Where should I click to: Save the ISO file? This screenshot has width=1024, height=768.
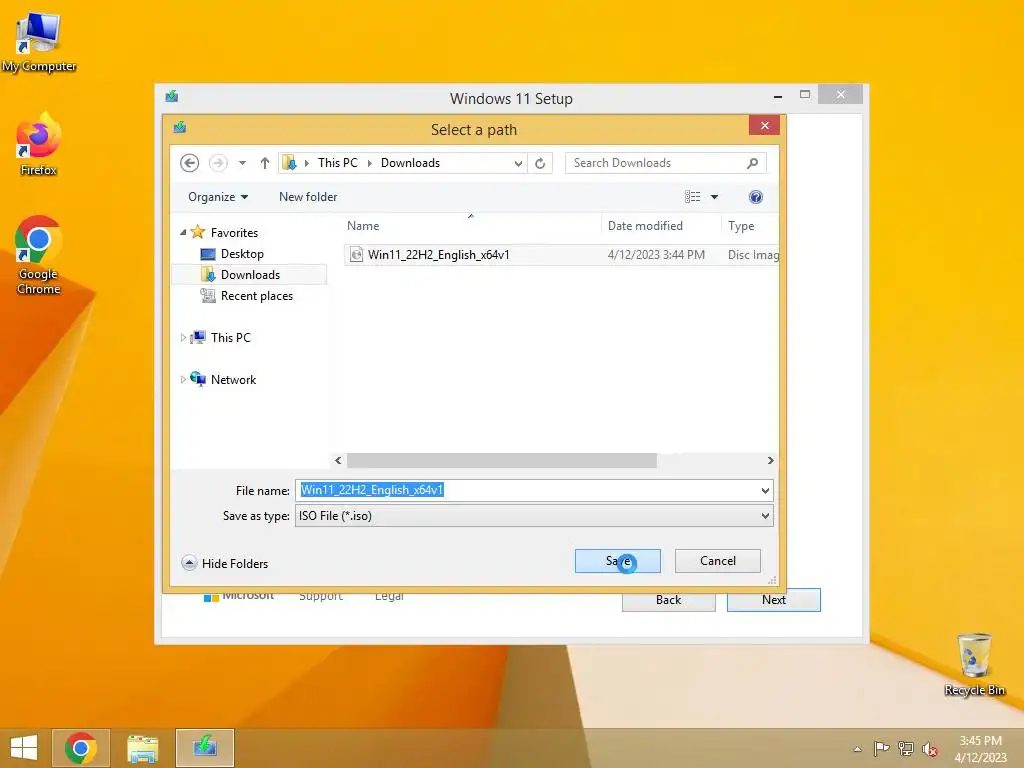pyautogui.click(x=617, y=561)
